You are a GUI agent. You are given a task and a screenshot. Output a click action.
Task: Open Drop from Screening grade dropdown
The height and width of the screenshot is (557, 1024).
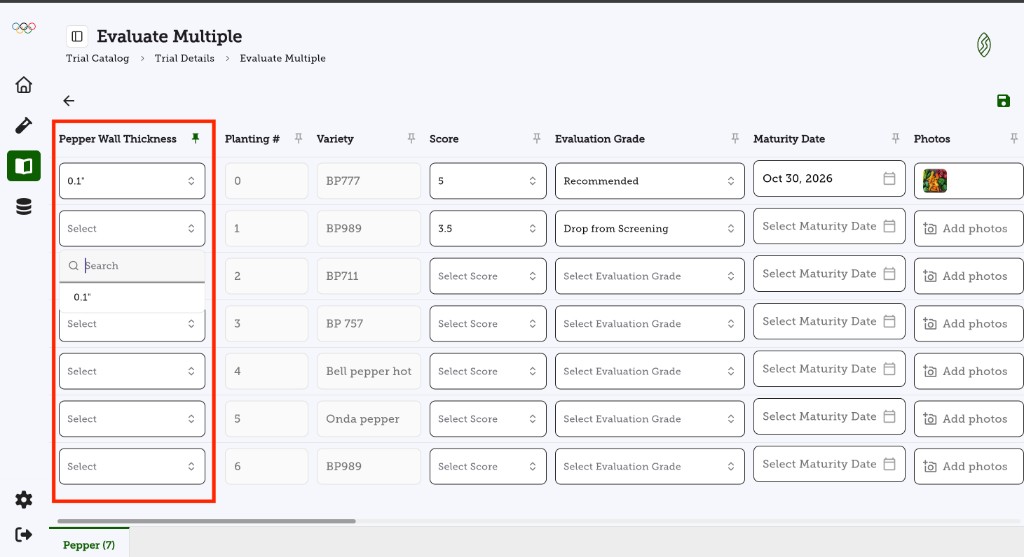pyautogui.click(x=650, y=229)
